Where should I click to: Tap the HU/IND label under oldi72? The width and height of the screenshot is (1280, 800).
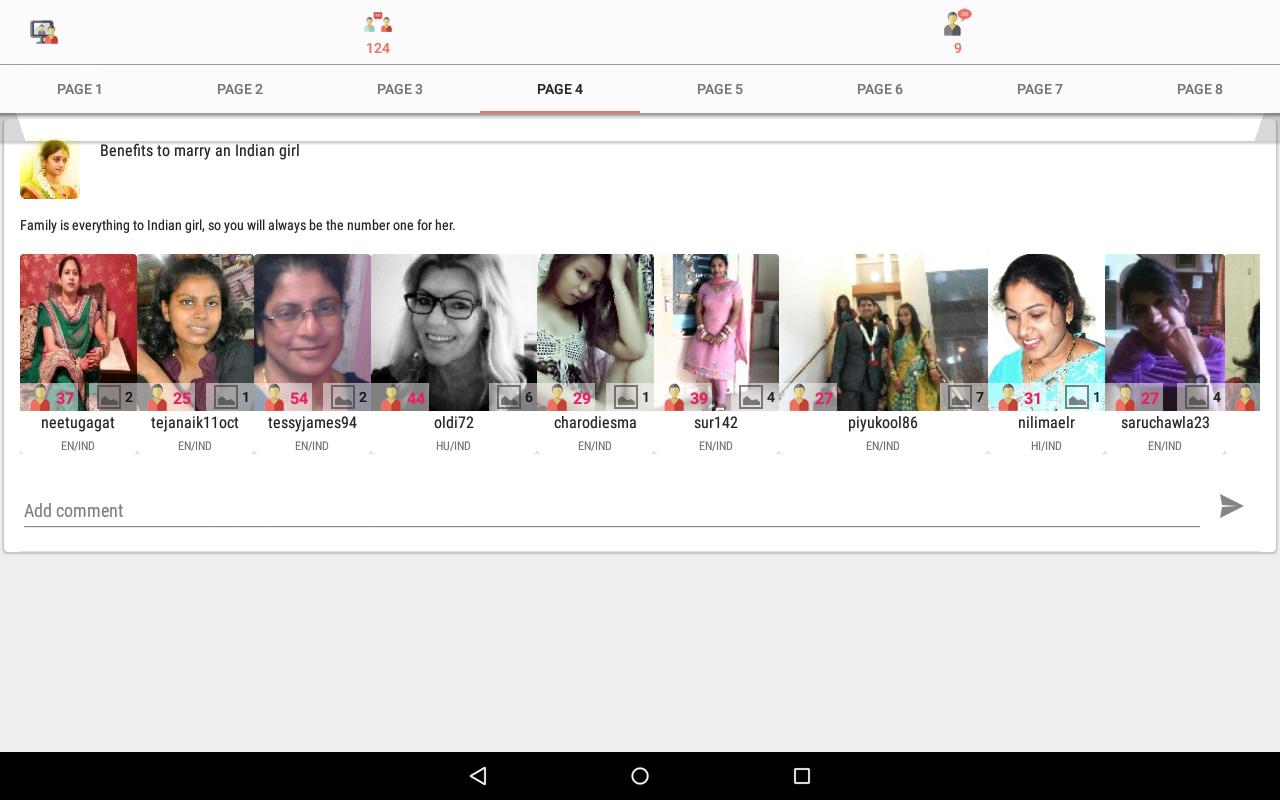453,446
